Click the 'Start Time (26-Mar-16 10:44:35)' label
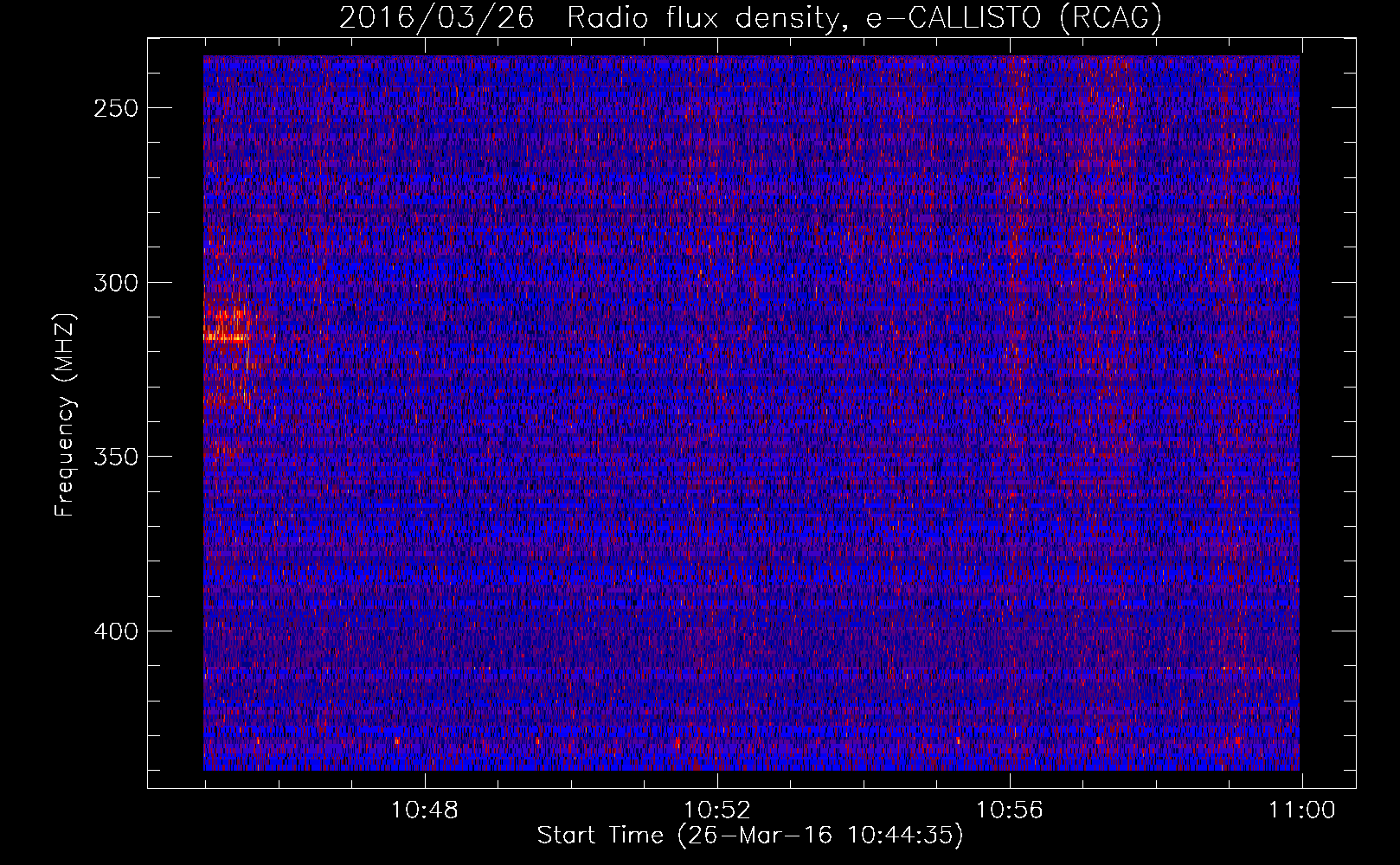The width and height of the screenshot is (1400, 865). click(x=750, y=836)
